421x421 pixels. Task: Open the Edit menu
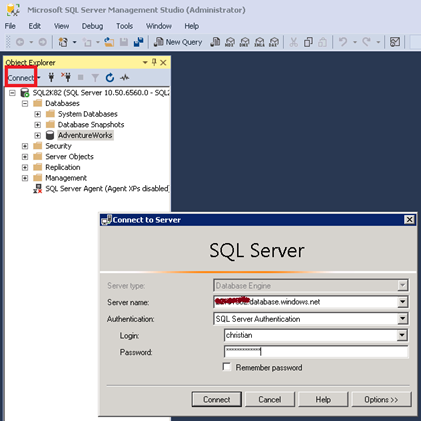[x=34, y=26]
